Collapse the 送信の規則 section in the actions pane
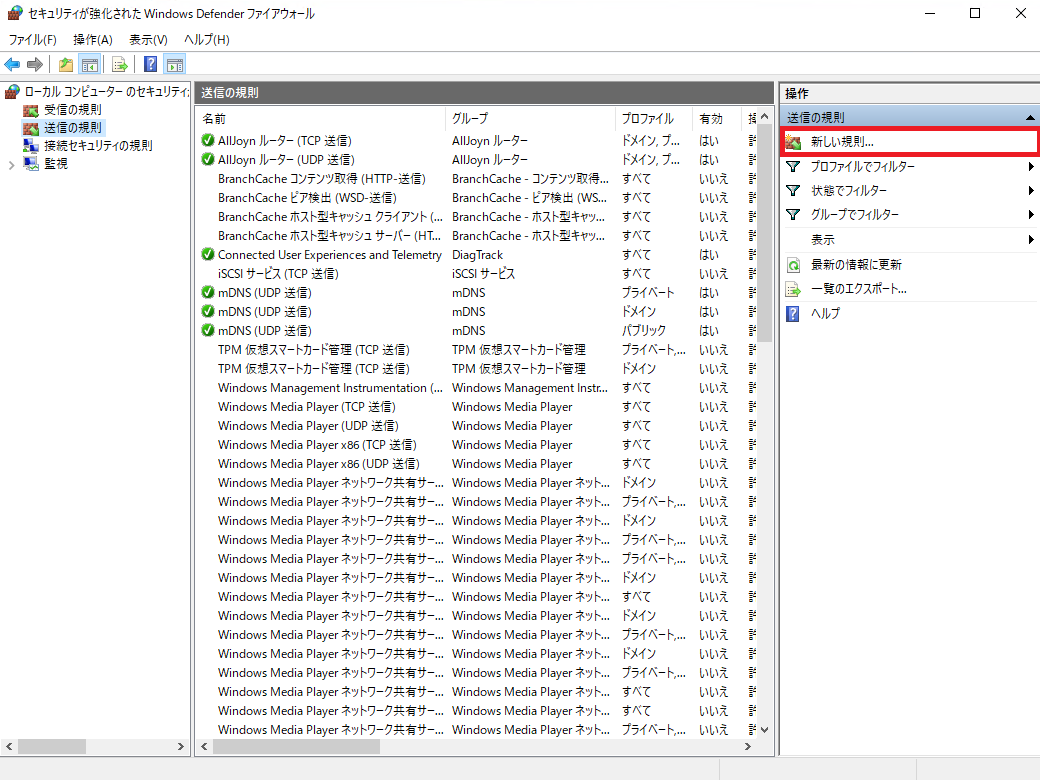Screen dimensions: 1040x780 pyautogui.click(x=1029, y=118)
